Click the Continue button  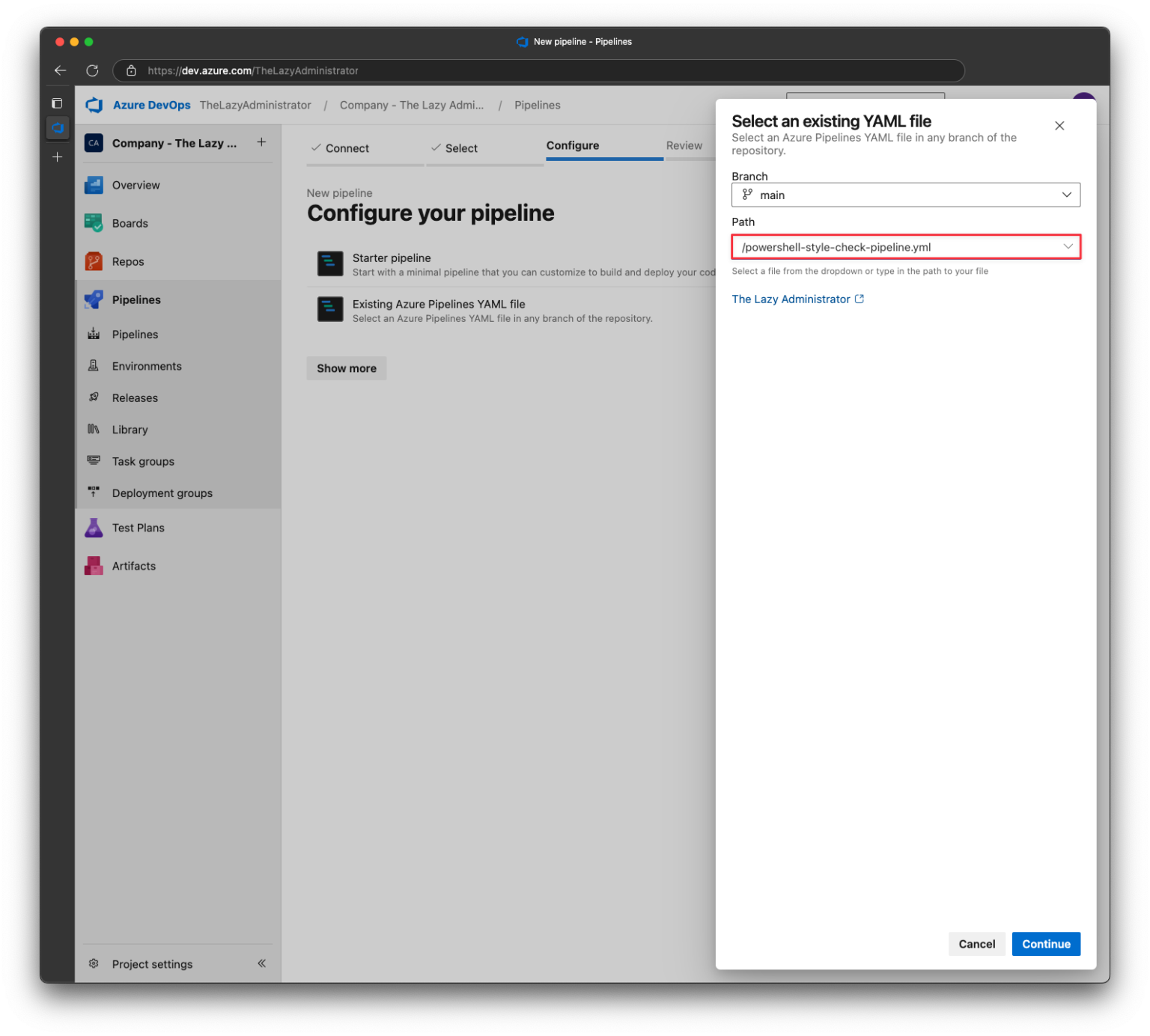1046,944
